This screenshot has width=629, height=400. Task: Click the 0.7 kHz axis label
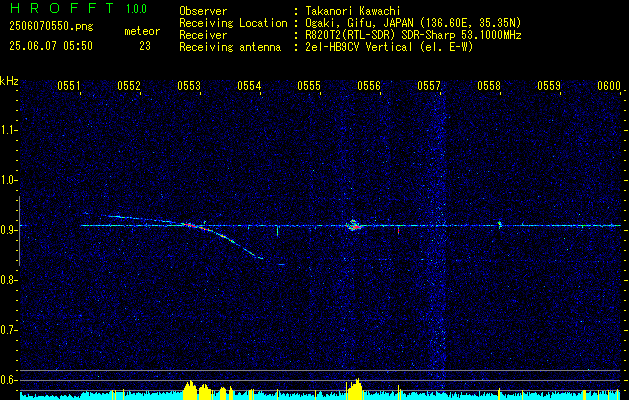[x=8, y=330]
